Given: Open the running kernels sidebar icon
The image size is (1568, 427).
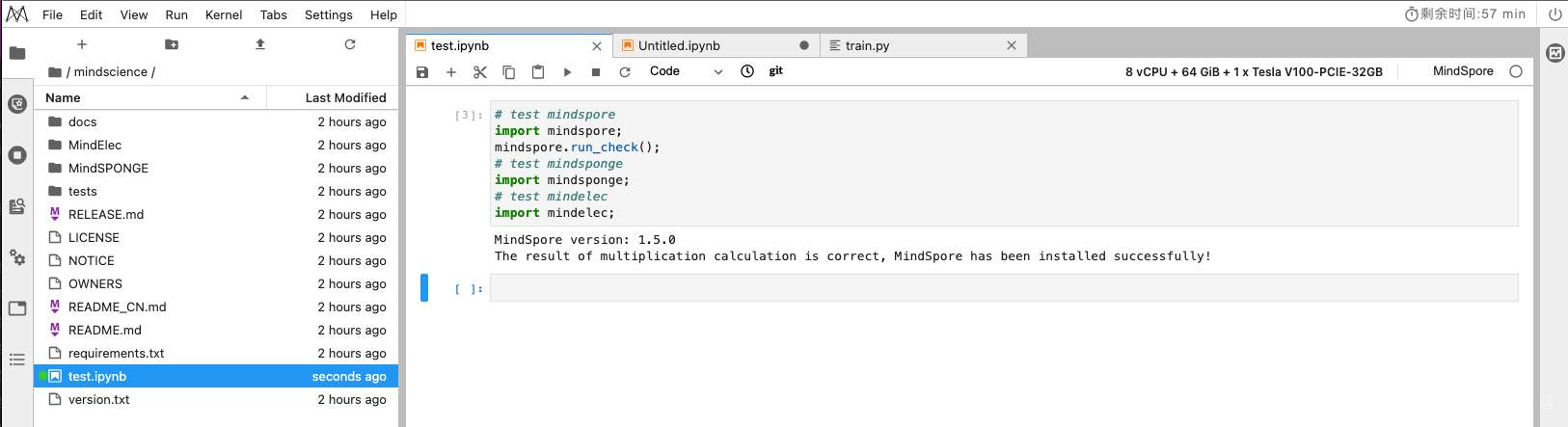Looking at the screenshot, I should tap(17, 155).
